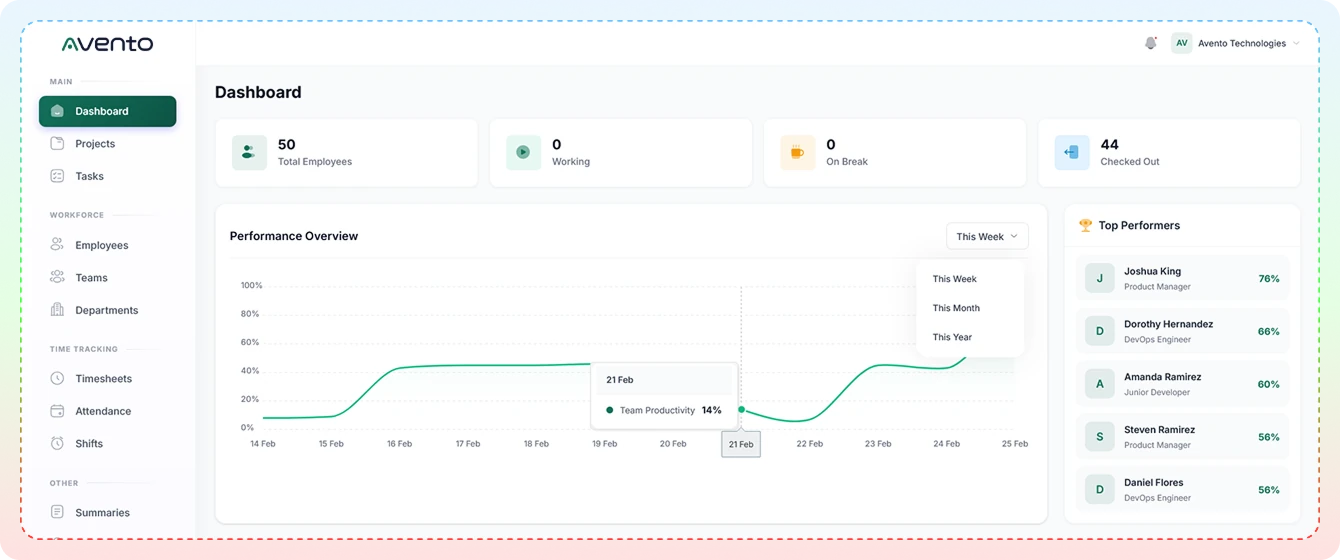The image size is (1340, 560).
Task: Click the Working play icon
Action: pyautogui.click(x=523, y=152)
